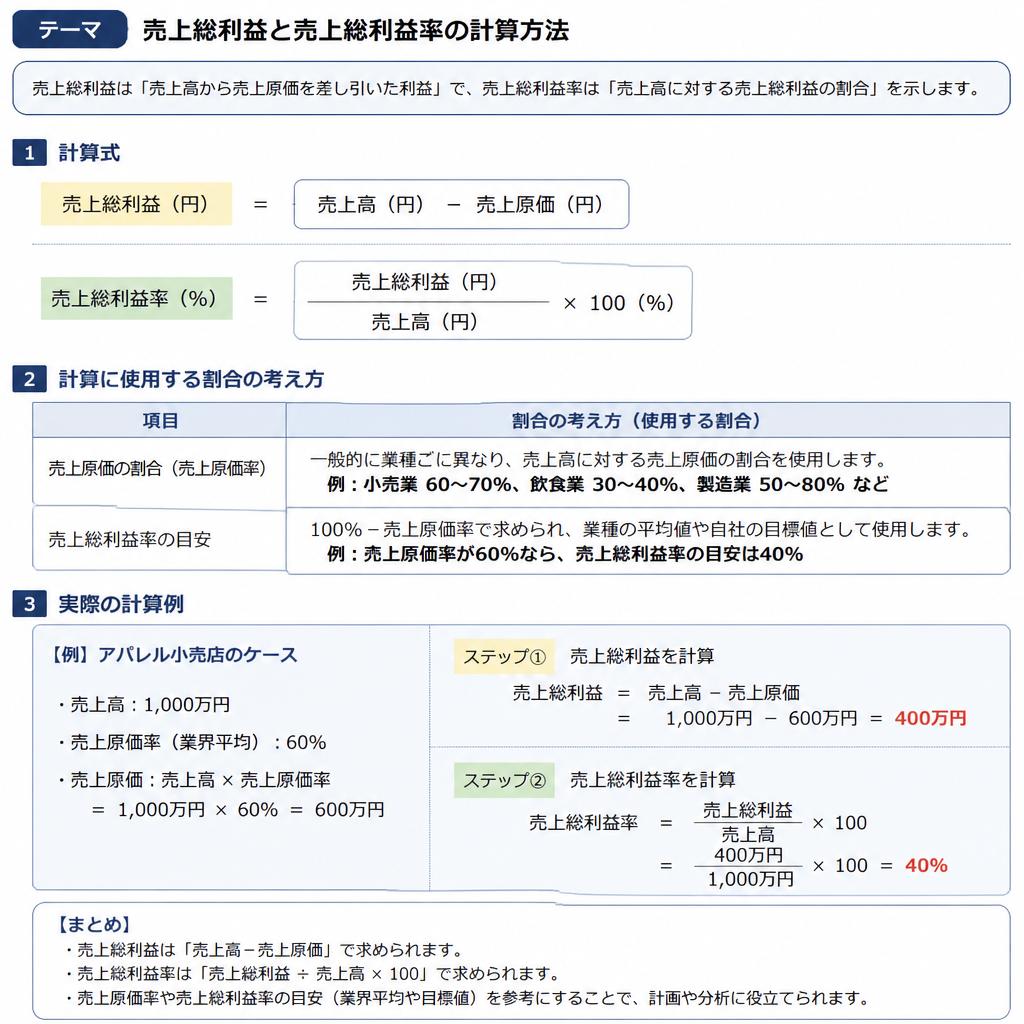This screenshot has height=1024, width=1024.
Task: Click the bullet 売上高:1,000万円
Action: point(142,705)
